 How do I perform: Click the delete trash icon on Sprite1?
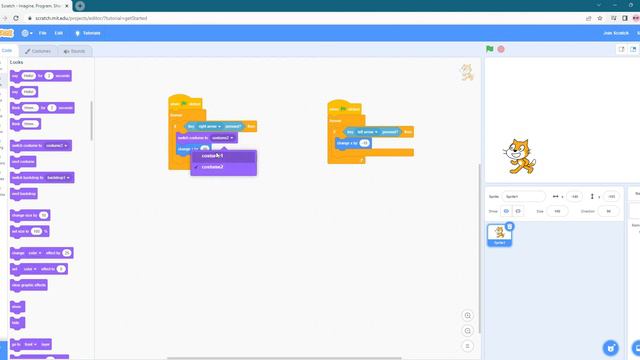pyautogui.click(x=509, y=227)
